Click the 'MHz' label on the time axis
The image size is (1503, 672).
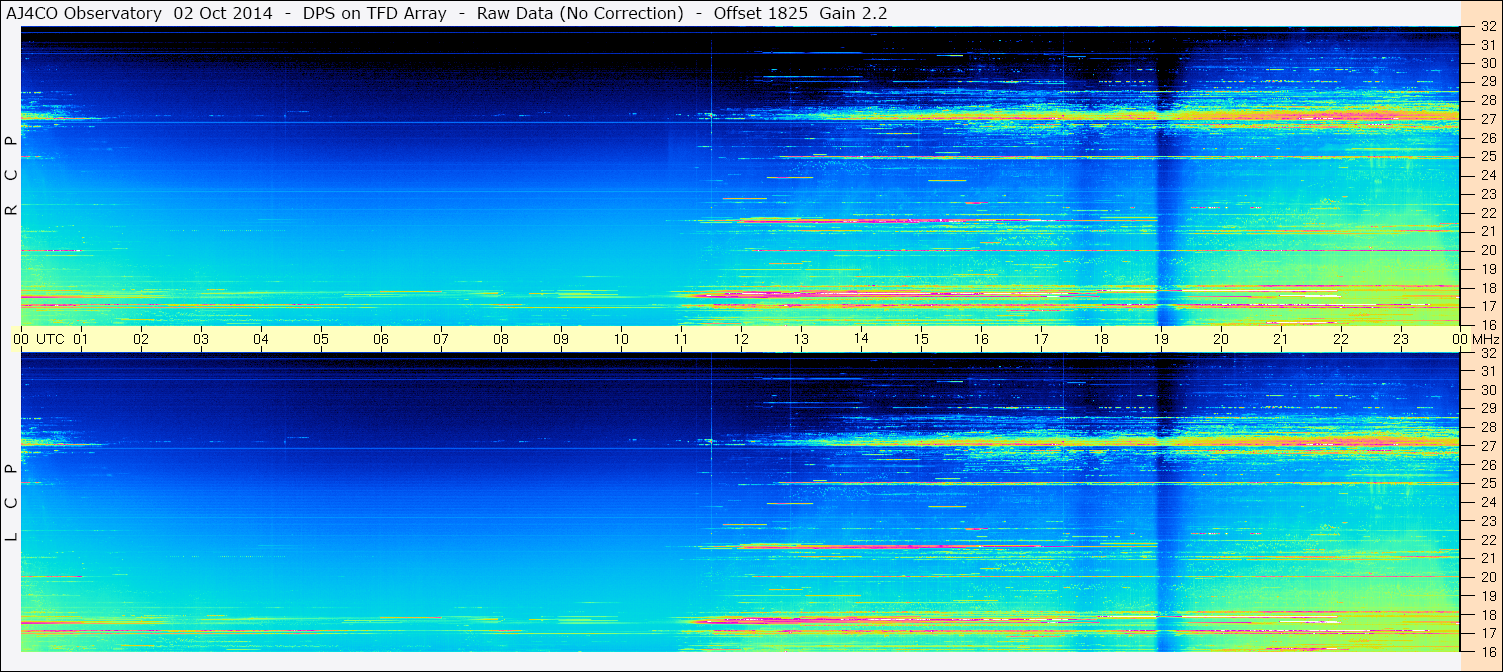(x=1487, y=339)
